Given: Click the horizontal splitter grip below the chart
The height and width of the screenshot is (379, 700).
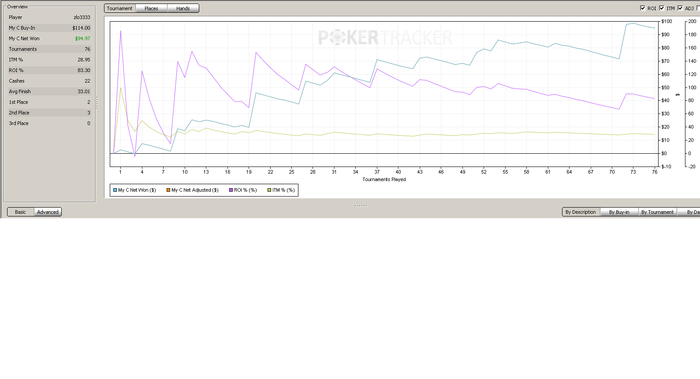Looking at the screenshot, I should tap(361, 206).
